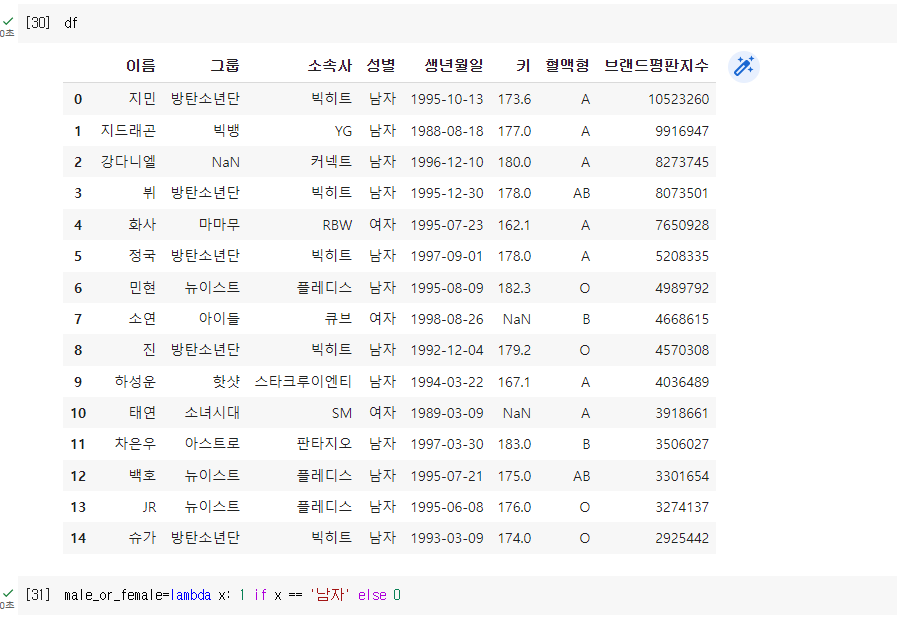Click the birthdate cell 1998-08-26
Image resolution: width=905 pixels, height=621 pixels.
click(447, 319)
